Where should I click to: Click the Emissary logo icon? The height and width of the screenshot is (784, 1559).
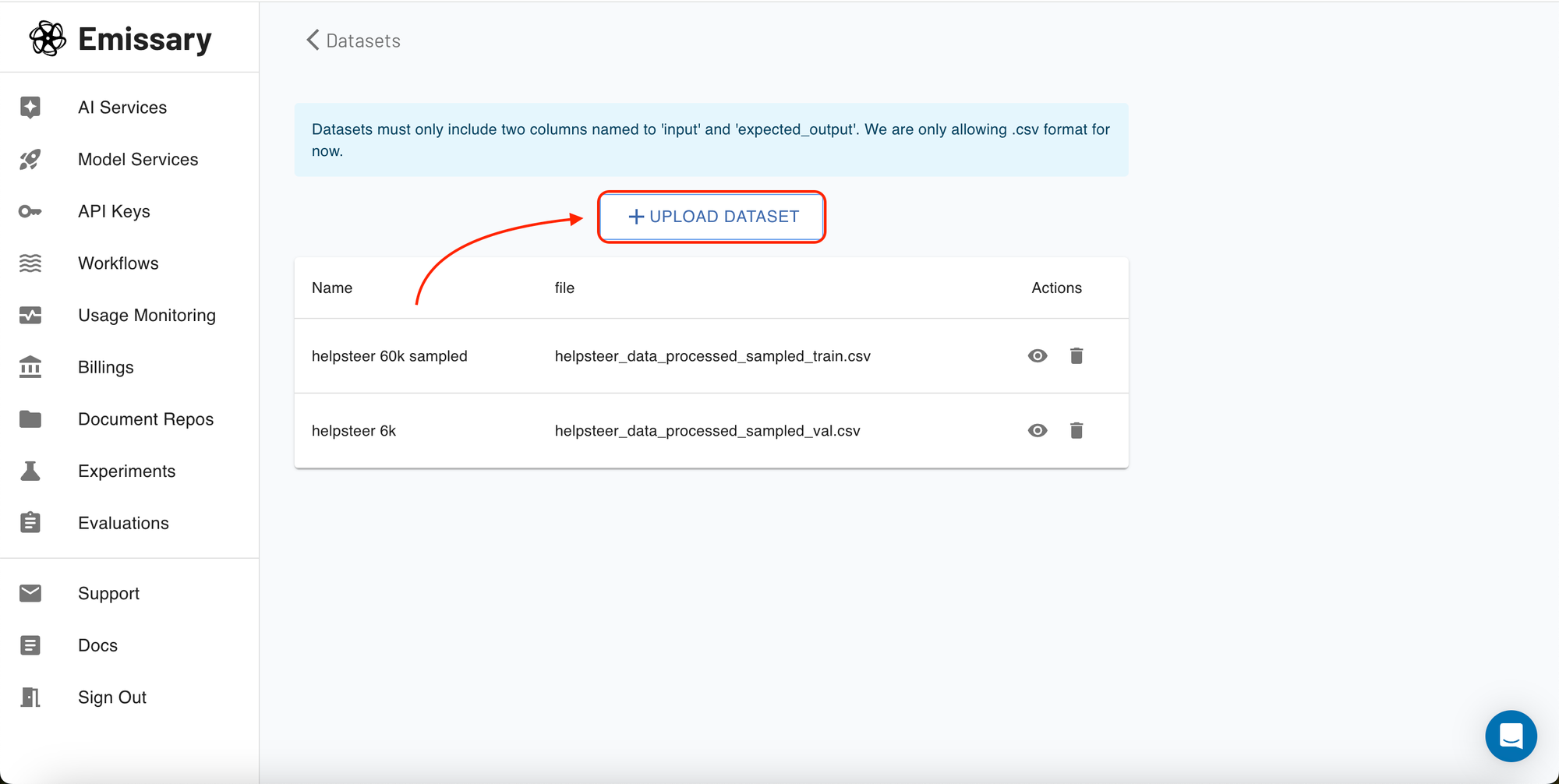pos(48,38)
